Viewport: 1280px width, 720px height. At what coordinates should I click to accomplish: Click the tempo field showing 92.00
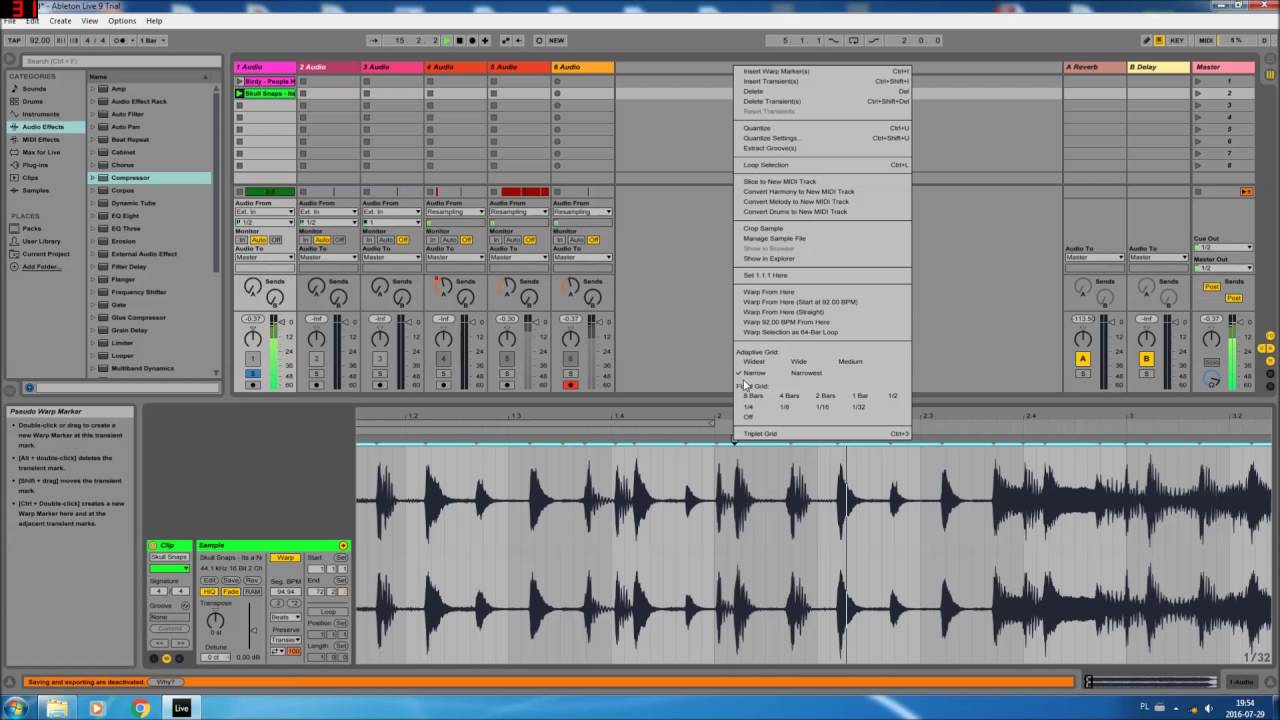point(40,41)
